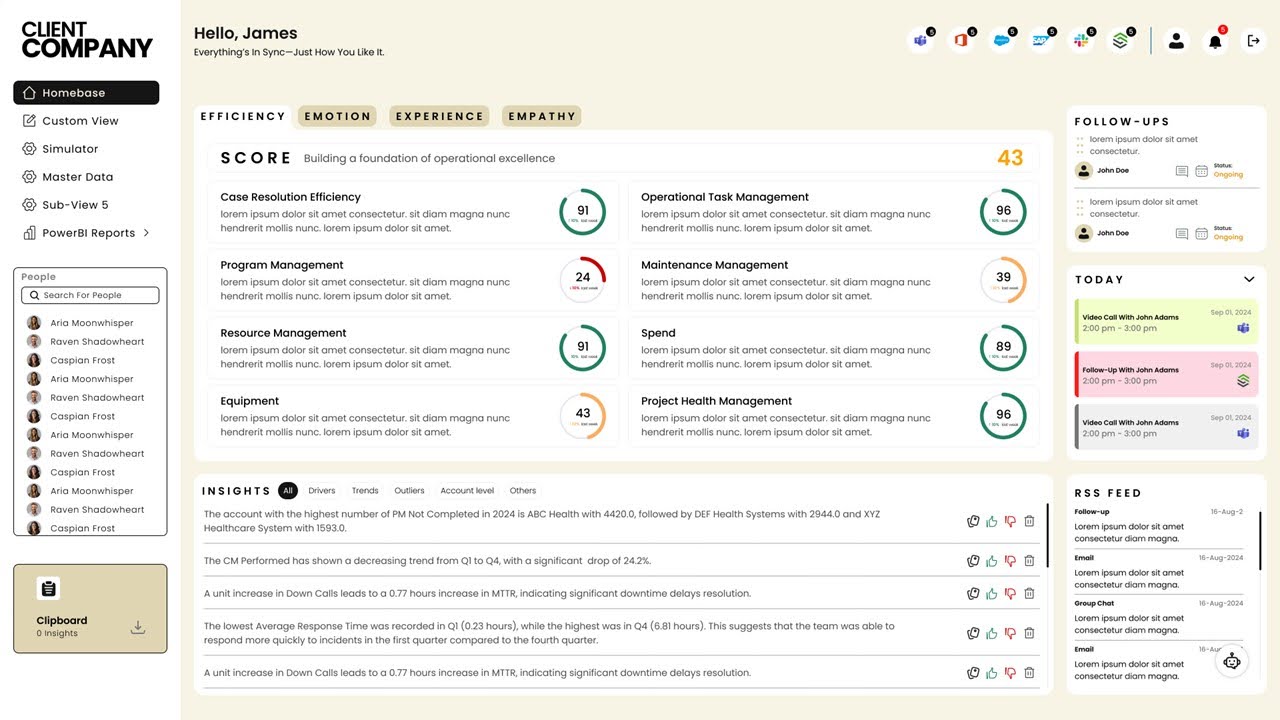1280x720 pixels.
Task: Click the RSS Feed scrollbar
Action: click(x=1260, y=541)
